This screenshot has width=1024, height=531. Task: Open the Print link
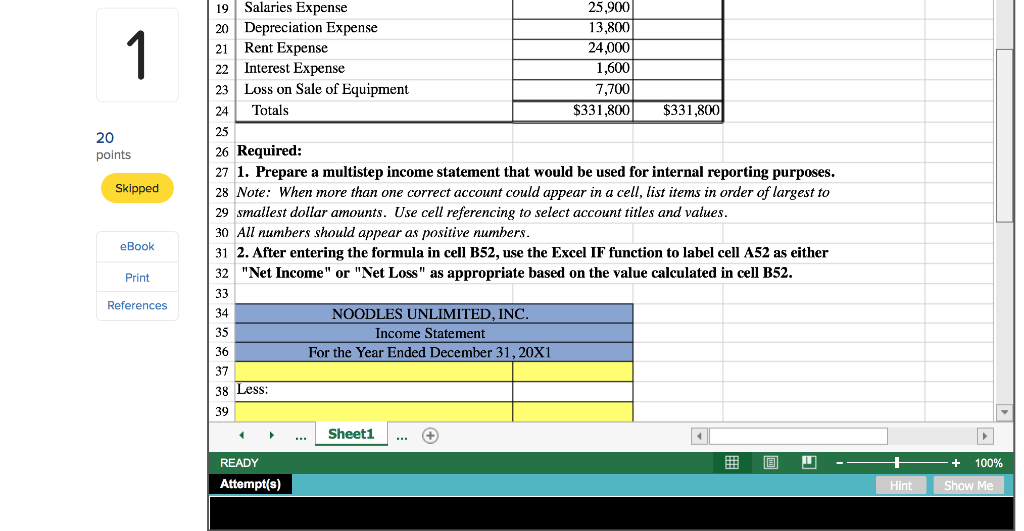click(x=137, y=278)
